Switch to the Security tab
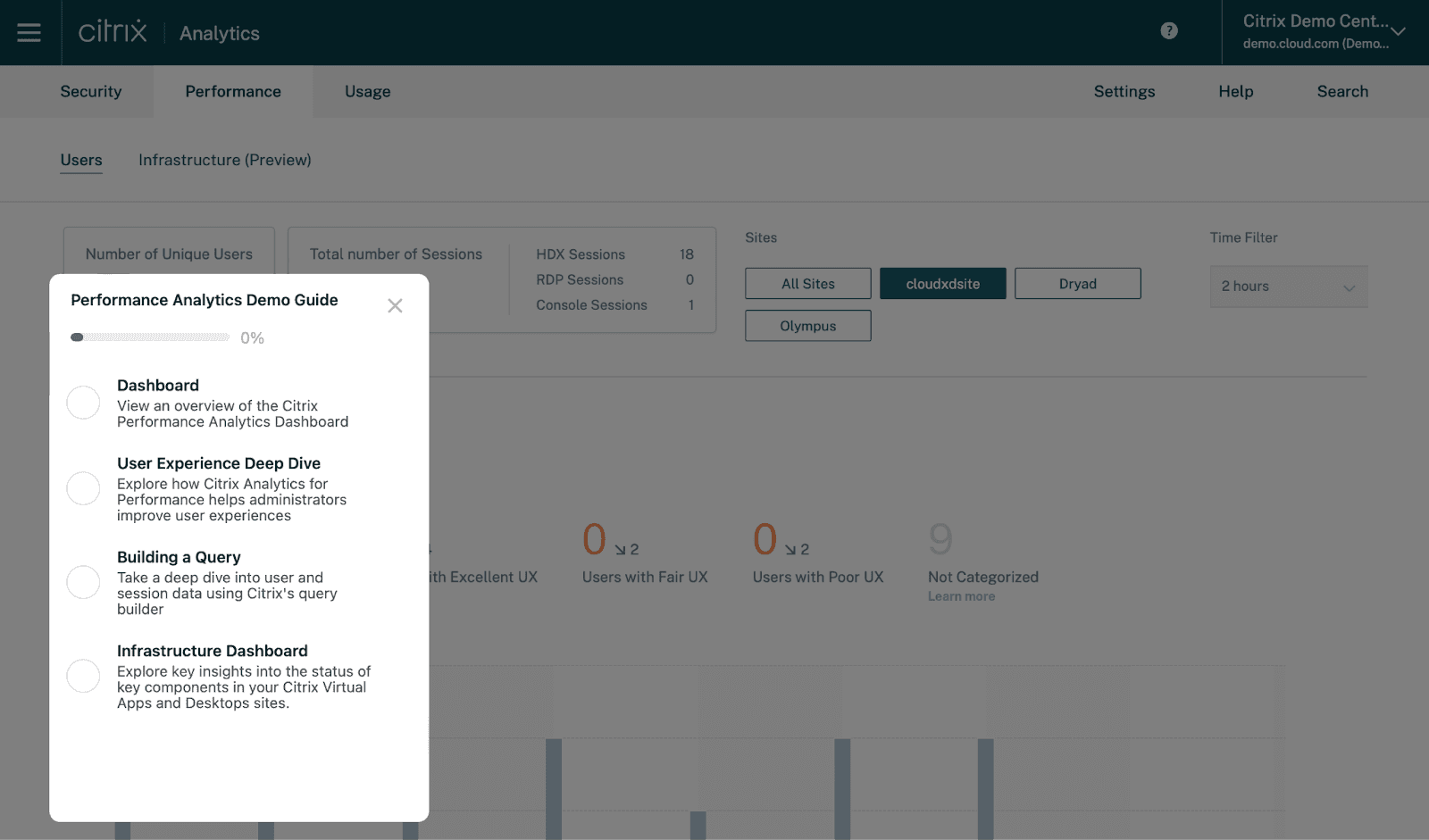 tap(90, 91)
